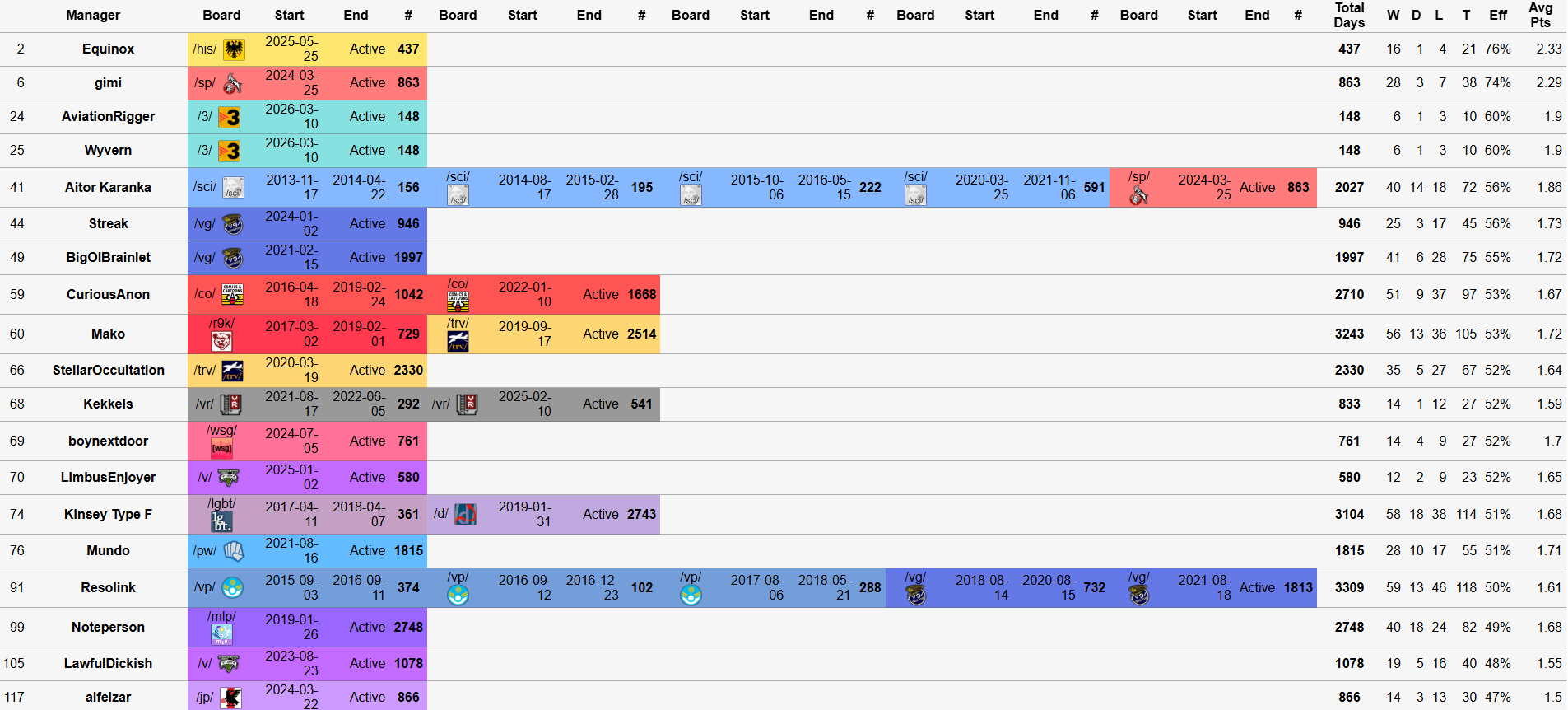Click average points value 2.33
The width and height of the screenshot is (1568, 710).
tap(1549, 49)
